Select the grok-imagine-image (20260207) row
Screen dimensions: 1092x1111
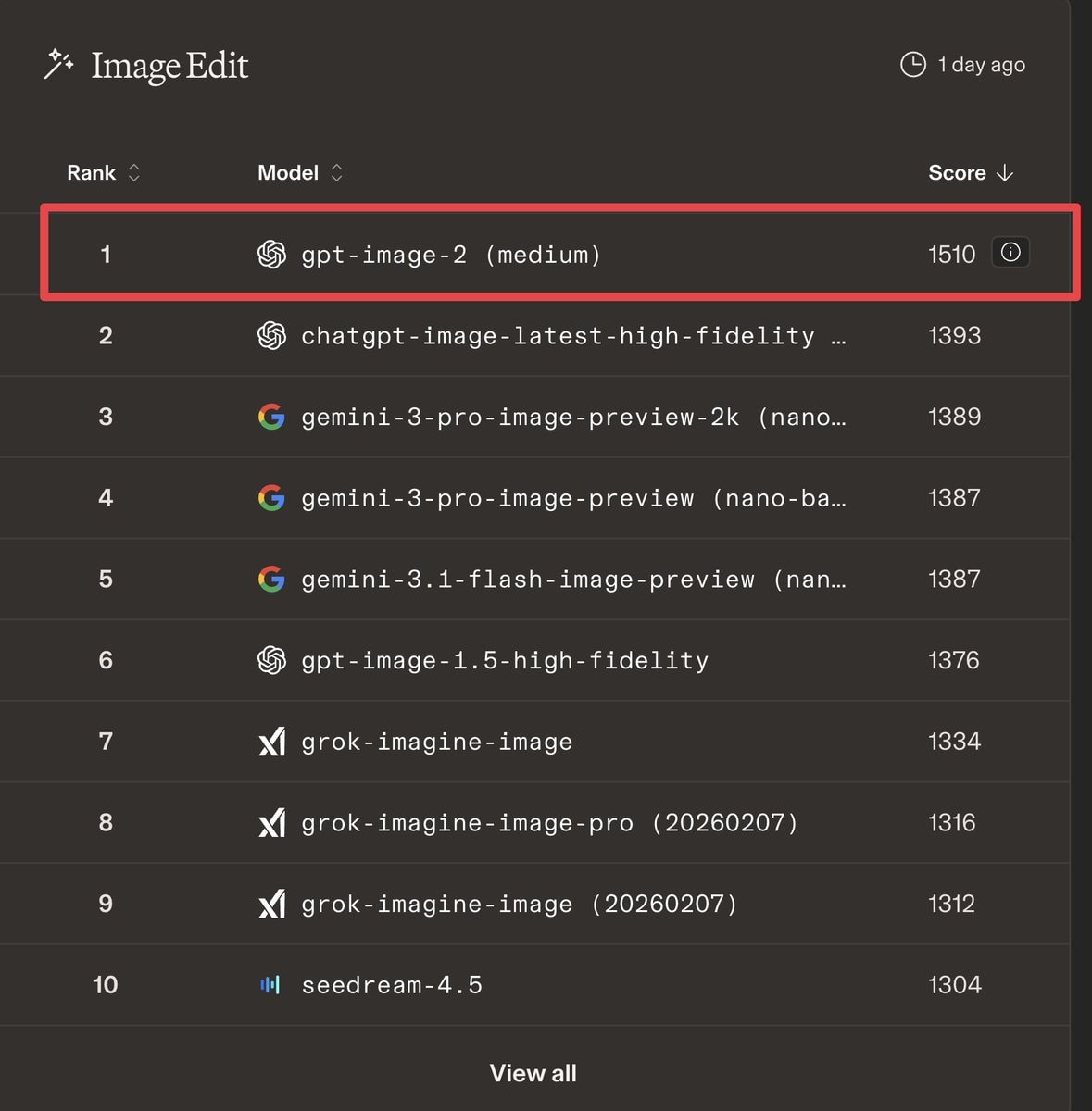click(519, 904)
